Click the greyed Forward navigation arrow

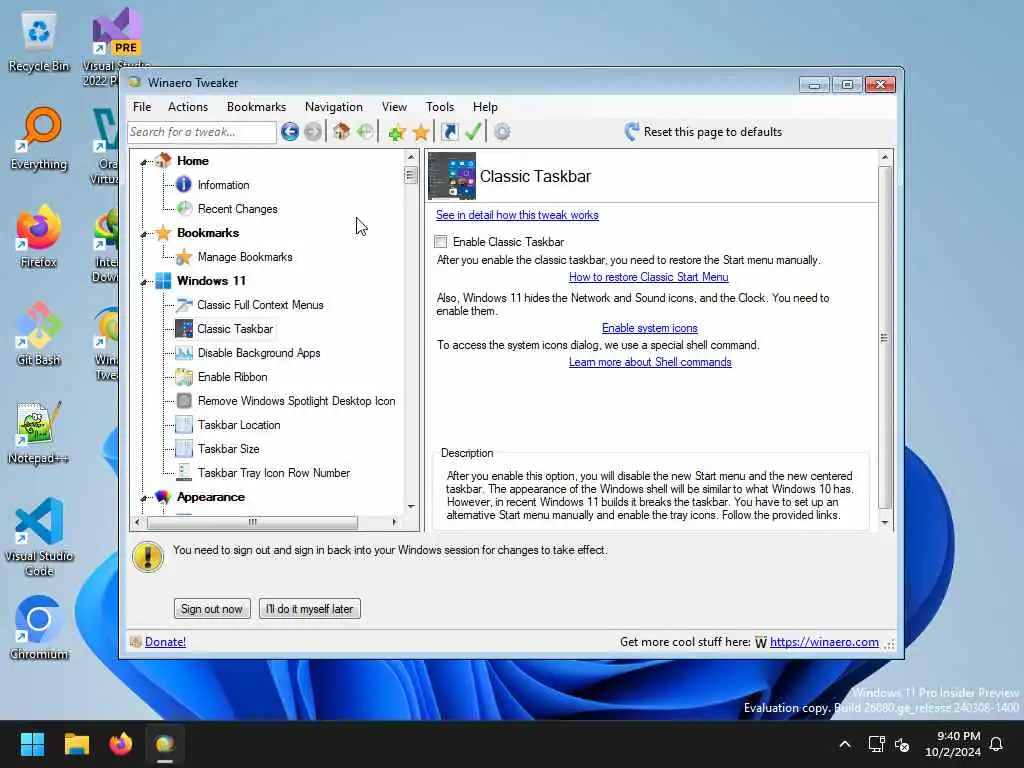pos(313,132)
